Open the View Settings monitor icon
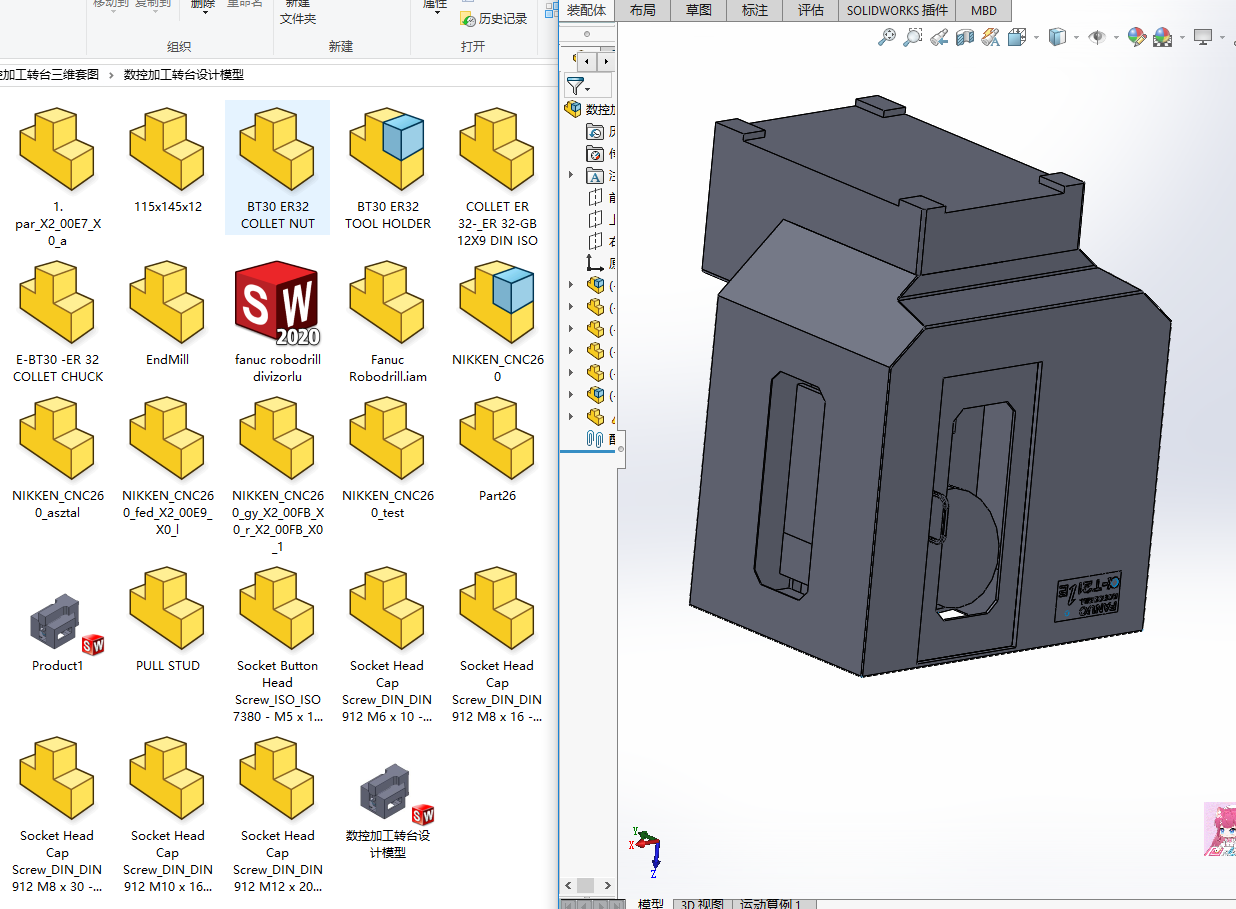This screenshot has width=1236, height=909. (1203, 37)
